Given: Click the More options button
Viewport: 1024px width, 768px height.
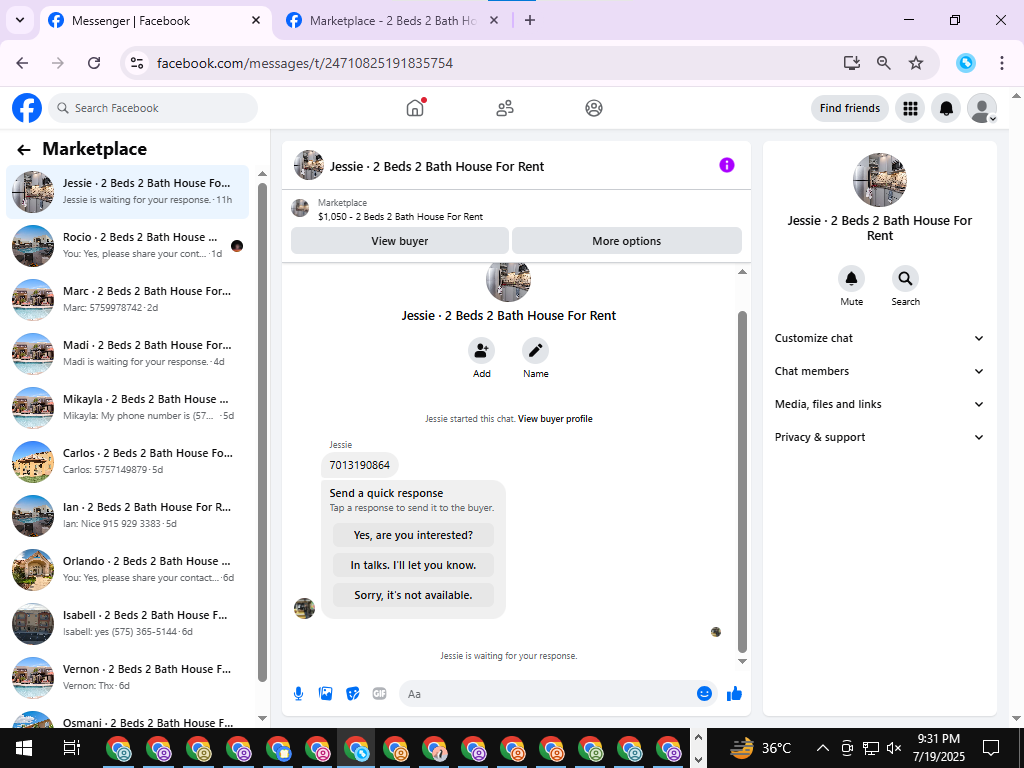Looking at the screenshot, I should pos(627,241).
